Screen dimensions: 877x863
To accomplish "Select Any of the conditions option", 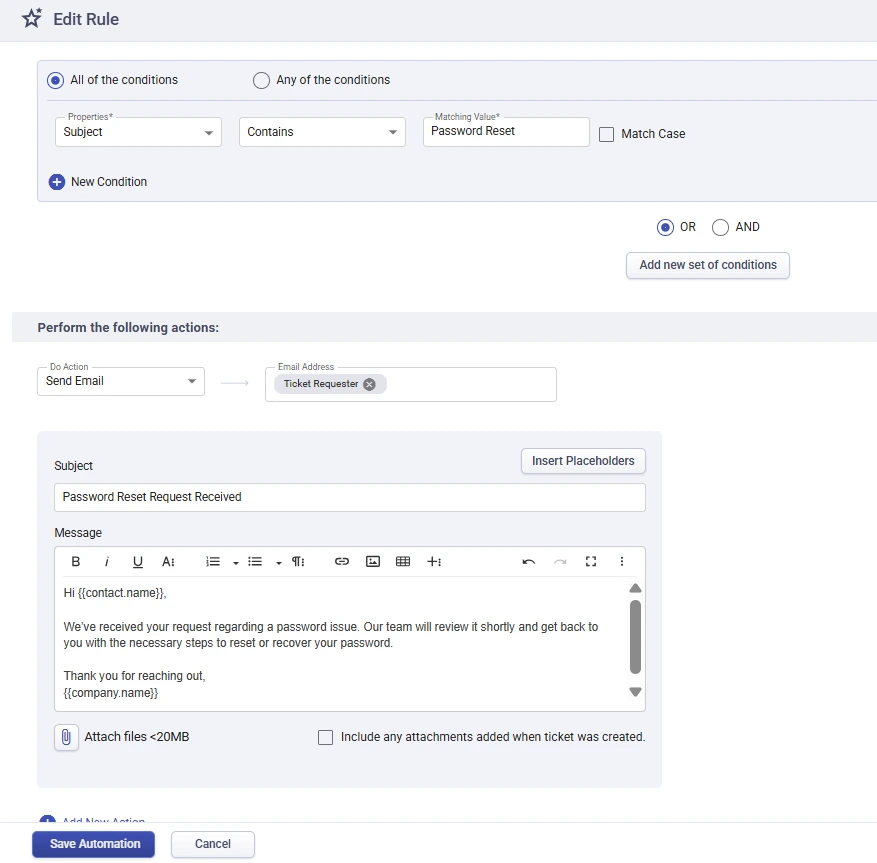I will pyautogui.click(x=261, y=80).
